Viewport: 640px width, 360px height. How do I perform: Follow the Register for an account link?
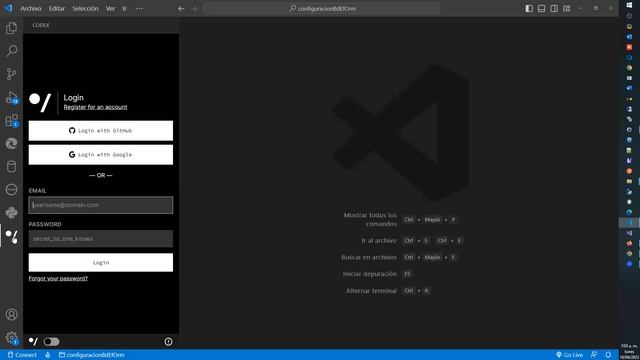click(95, 107)
